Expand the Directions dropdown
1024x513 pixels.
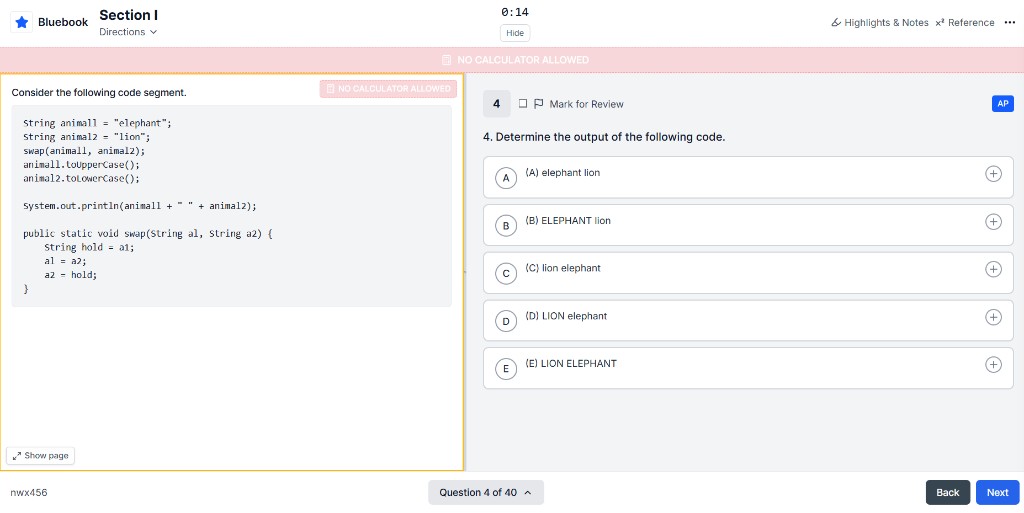click(x=128, y=32)
